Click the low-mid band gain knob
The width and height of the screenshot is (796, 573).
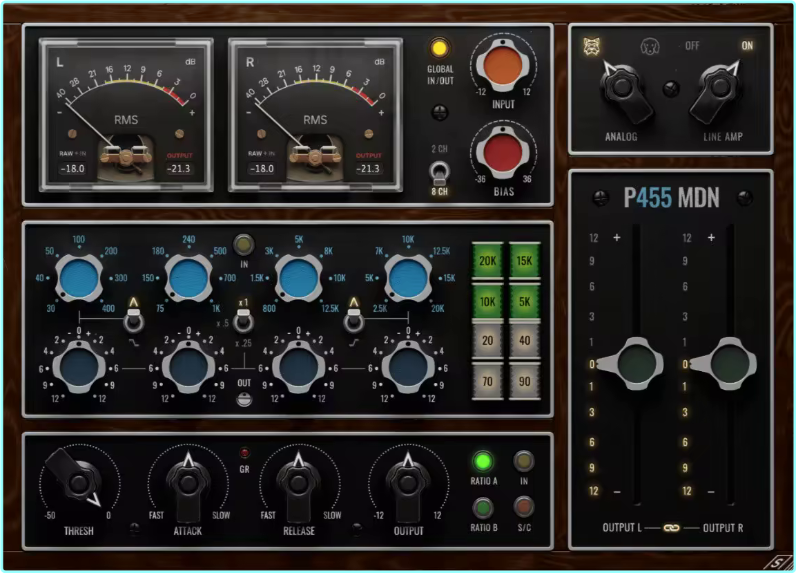click(188, 367)
